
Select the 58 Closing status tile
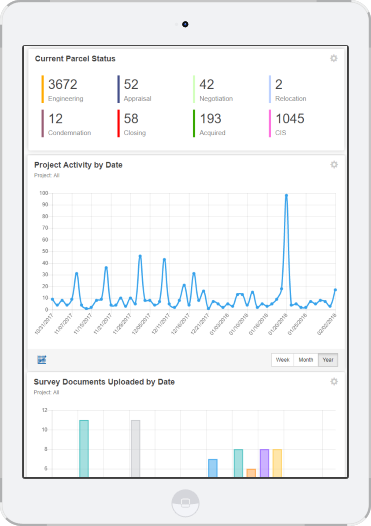pos(132,123)
